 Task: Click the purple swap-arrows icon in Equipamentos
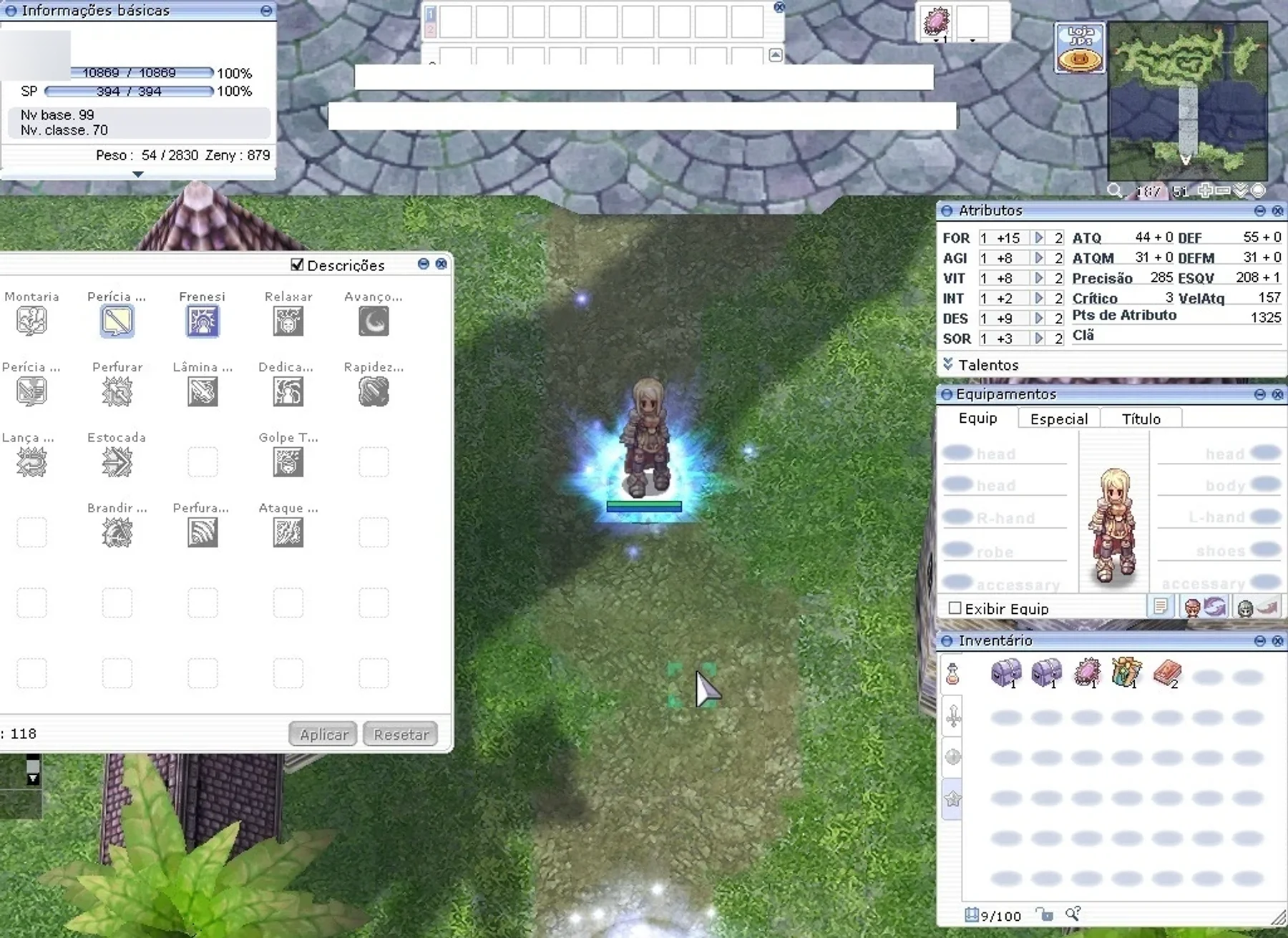coord(1214,607)
